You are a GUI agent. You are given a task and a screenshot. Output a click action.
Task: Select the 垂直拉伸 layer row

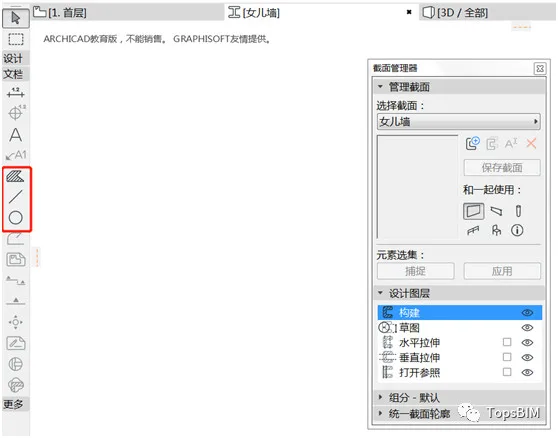(460, 358)
